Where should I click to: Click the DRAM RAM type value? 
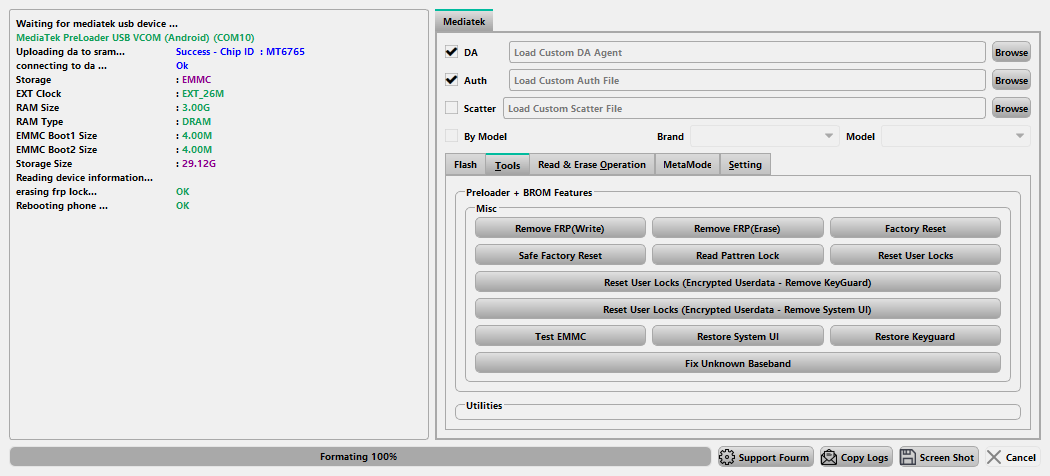point(196,121)
